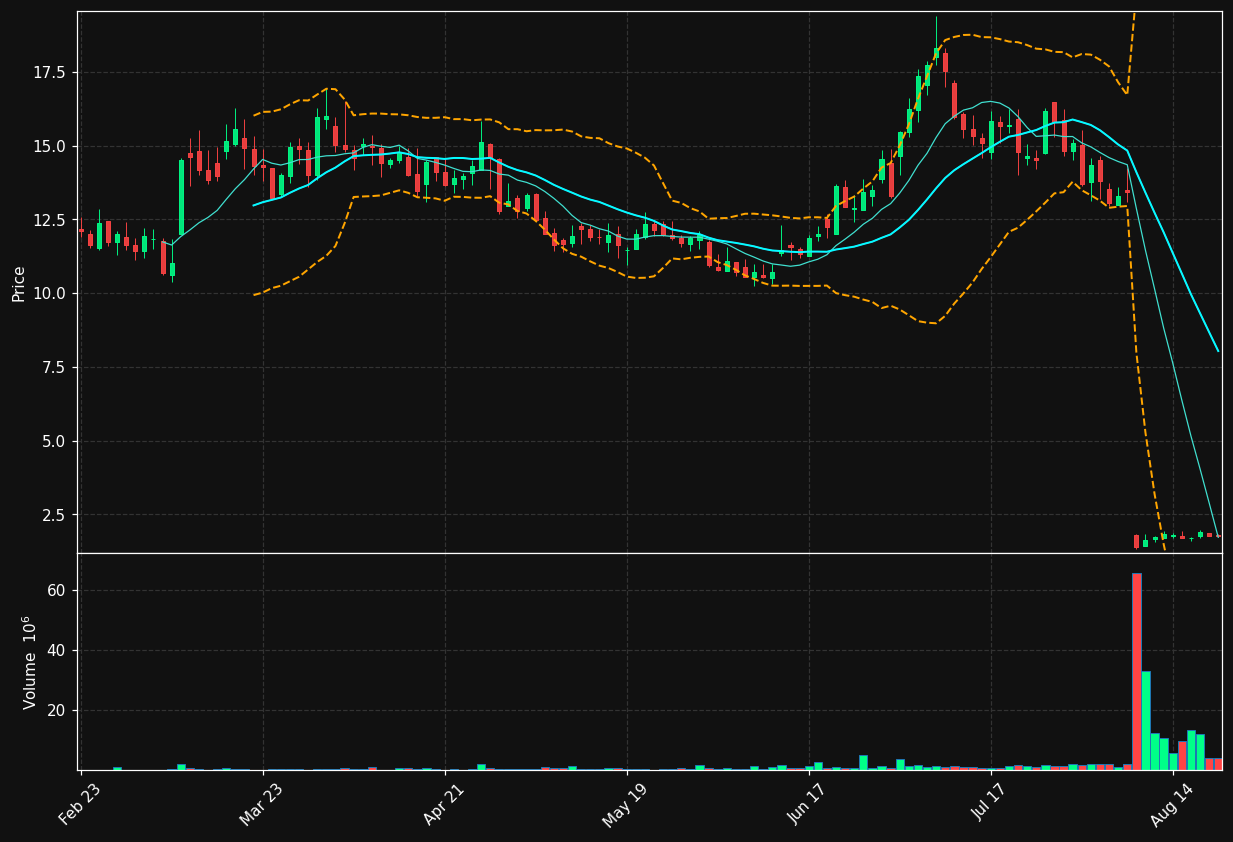Viewport: 1233px width, 842px height.
Task: Click the 17.5 price axis tick
Action: click(51, 72)
